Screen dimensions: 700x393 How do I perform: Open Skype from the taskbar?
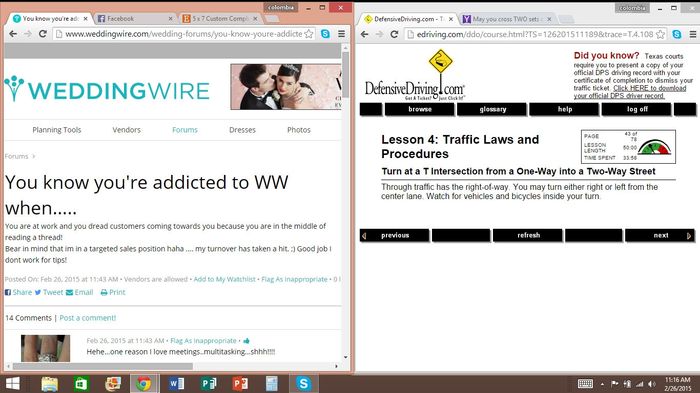coord(304,384)
